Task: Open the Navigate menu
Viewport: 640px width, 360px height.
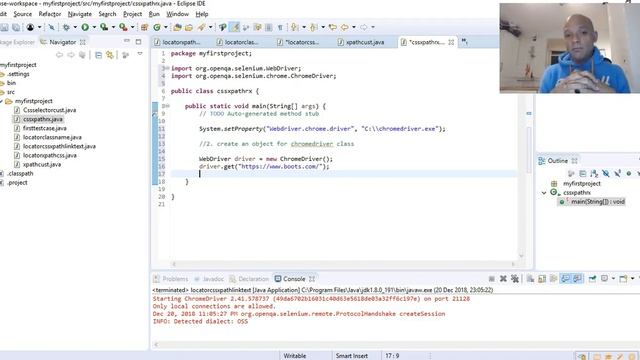Action: click(80, 14)
